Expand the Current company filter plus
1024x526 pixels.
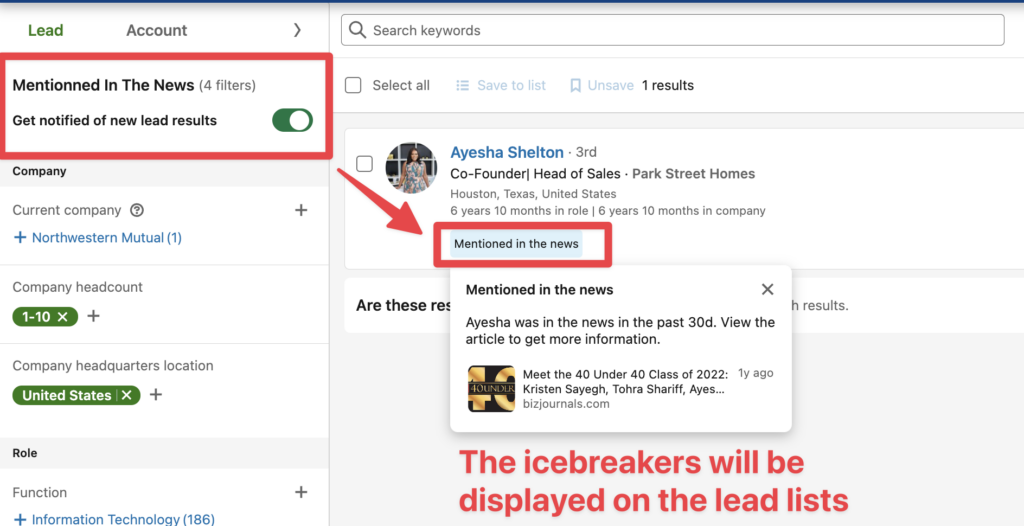(x=300, y=210)
